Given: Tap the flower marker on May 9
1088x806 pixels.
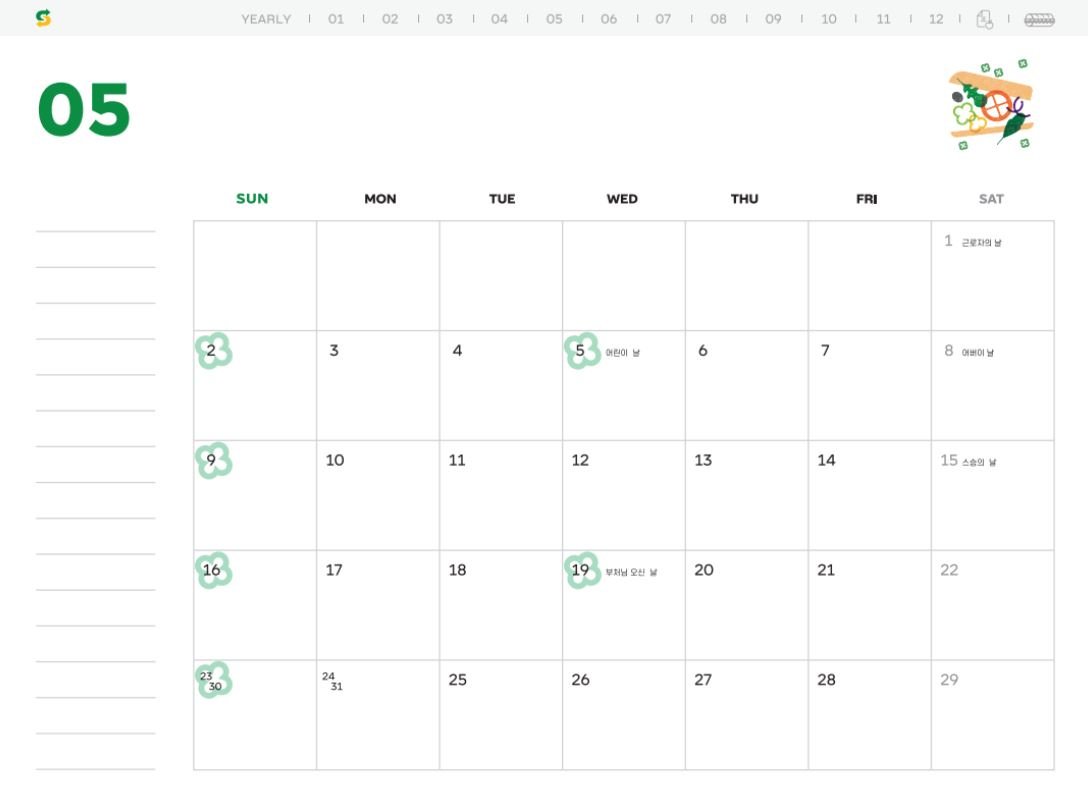Looking at the screenshot, I should [x=213, y=461].
